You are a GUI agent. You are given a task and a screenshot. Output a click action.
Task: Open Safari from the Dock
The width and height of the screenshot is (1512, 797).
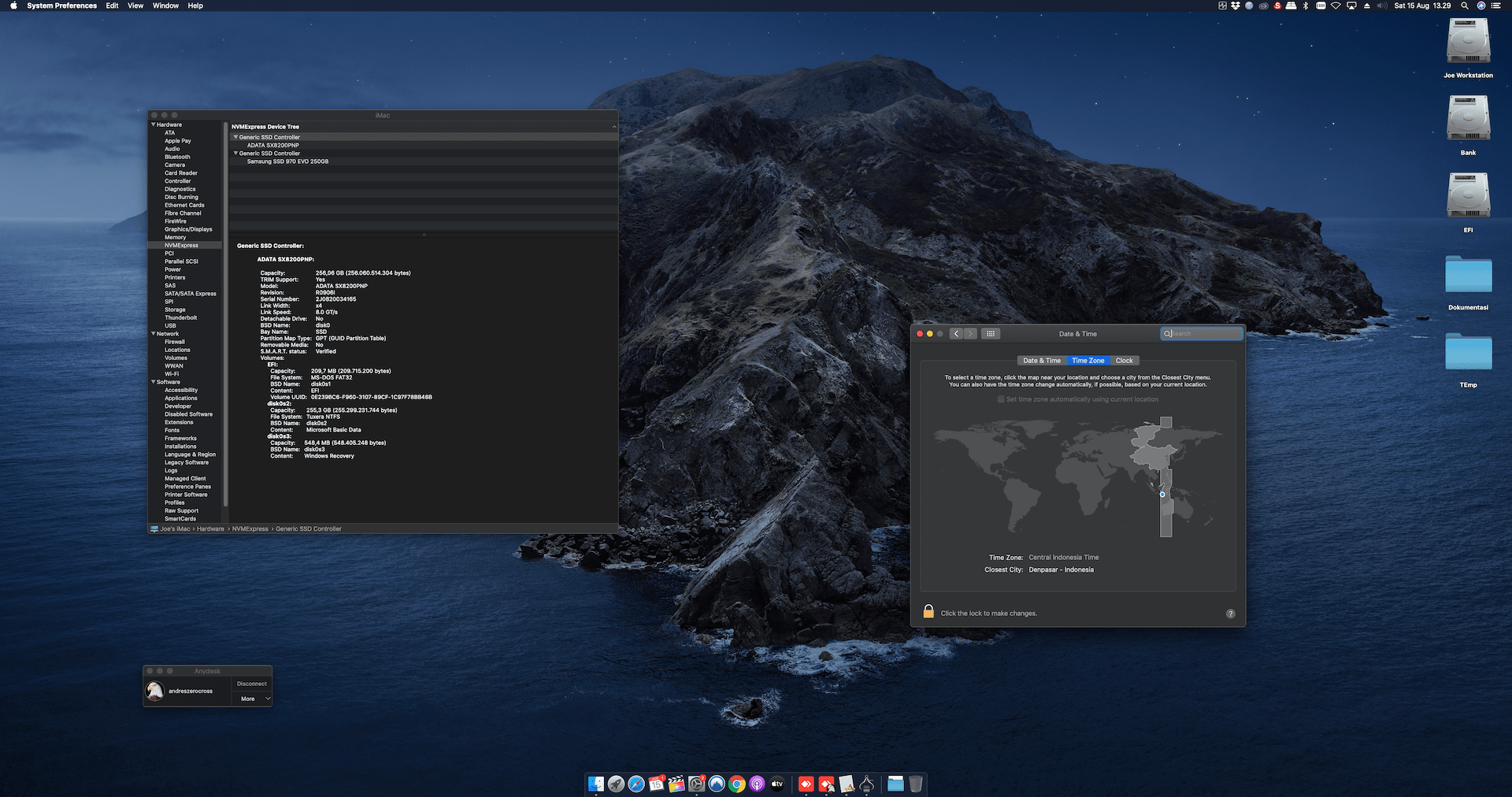coord(636,784)
